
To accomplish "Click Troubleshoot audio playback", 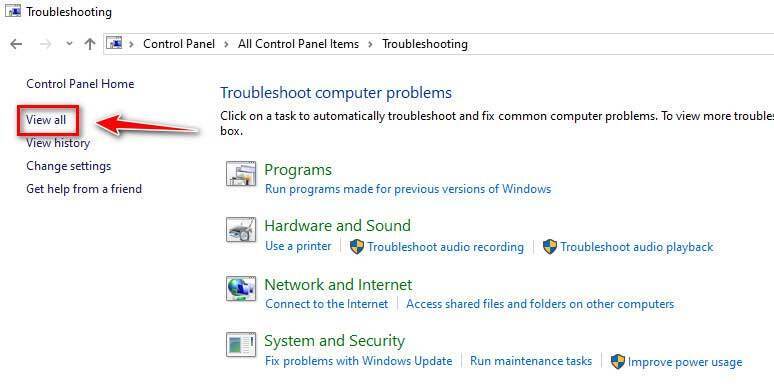I will click(636, 247).
